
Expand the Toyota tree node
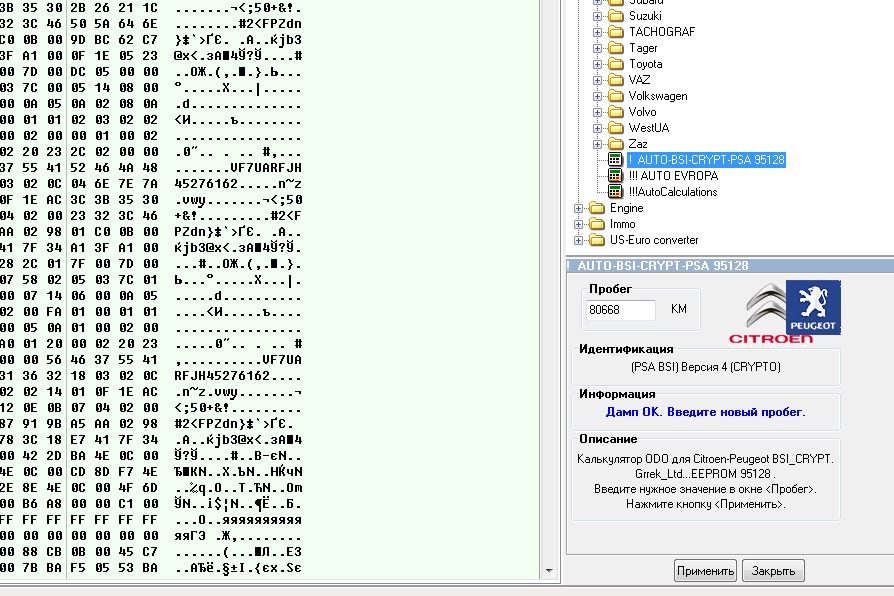point(597,64)
